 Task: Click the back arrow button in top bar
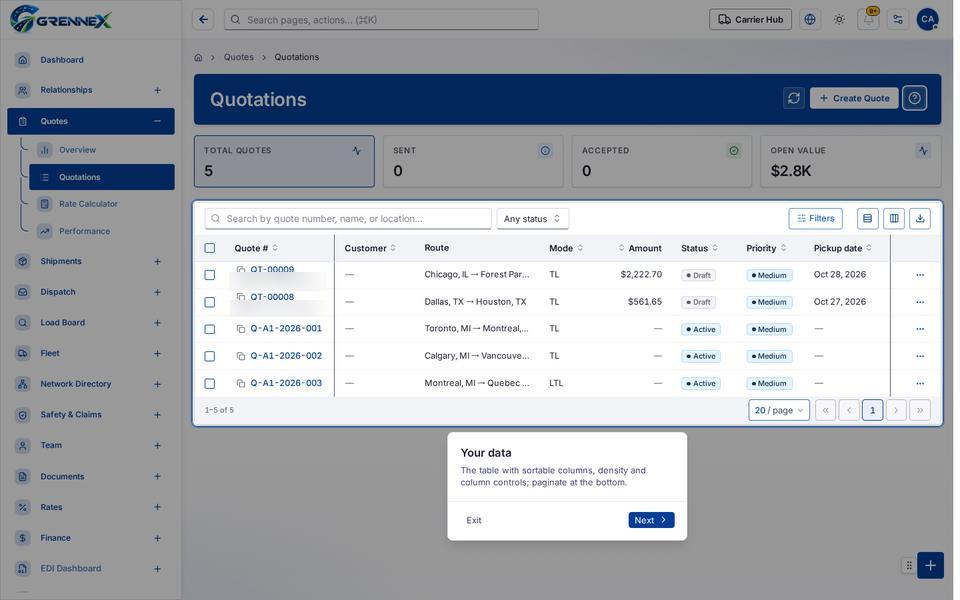pos(203,20)
